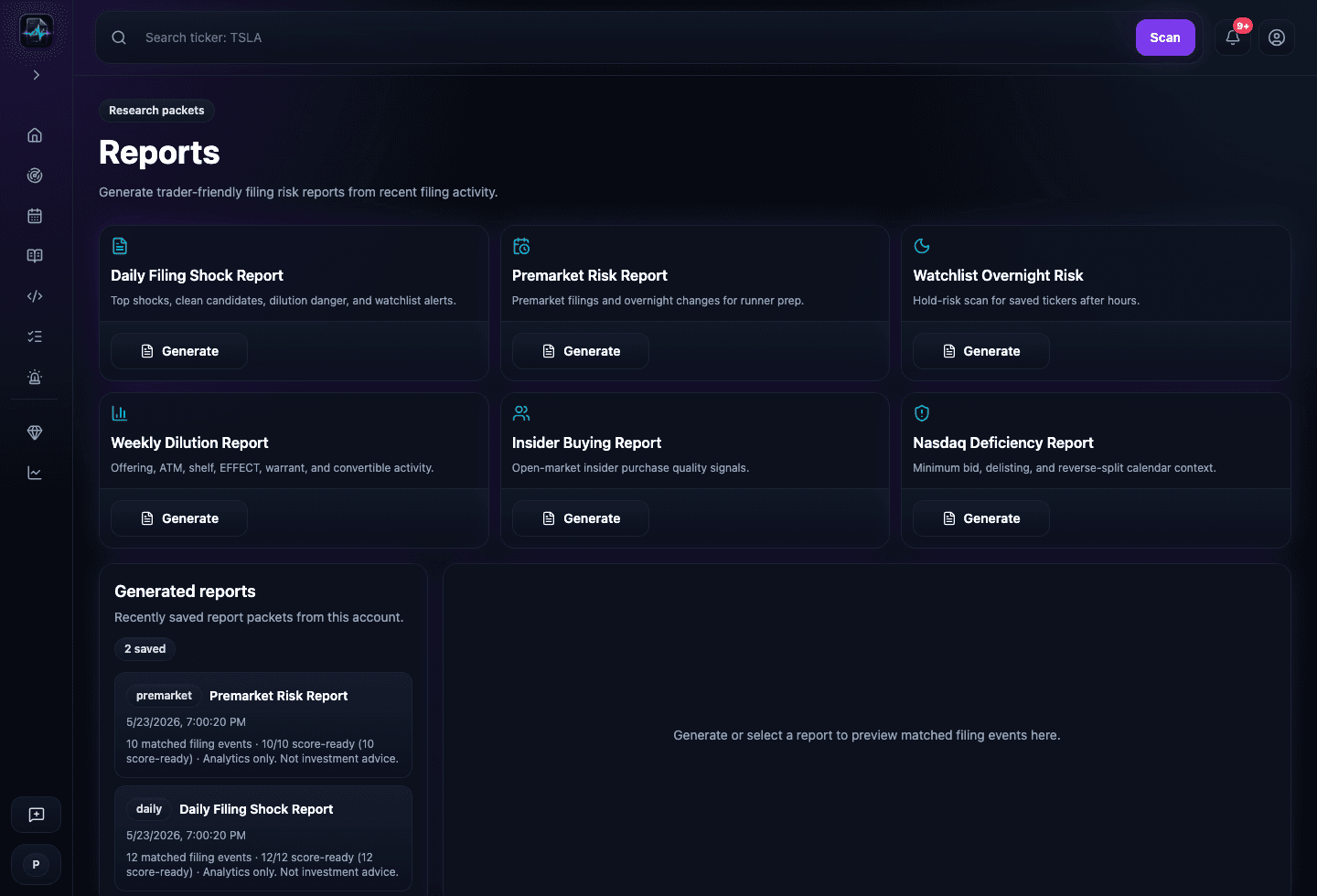Click the purple Scan button
1317x896 pixels.
pos(1165,37)
